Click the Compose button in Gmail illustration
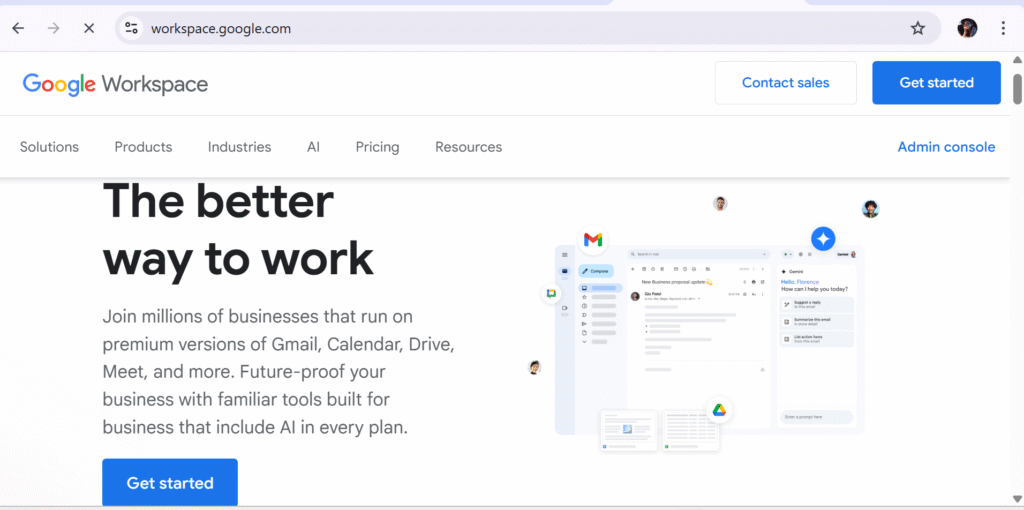1024x510 pixels. point(596,271)
